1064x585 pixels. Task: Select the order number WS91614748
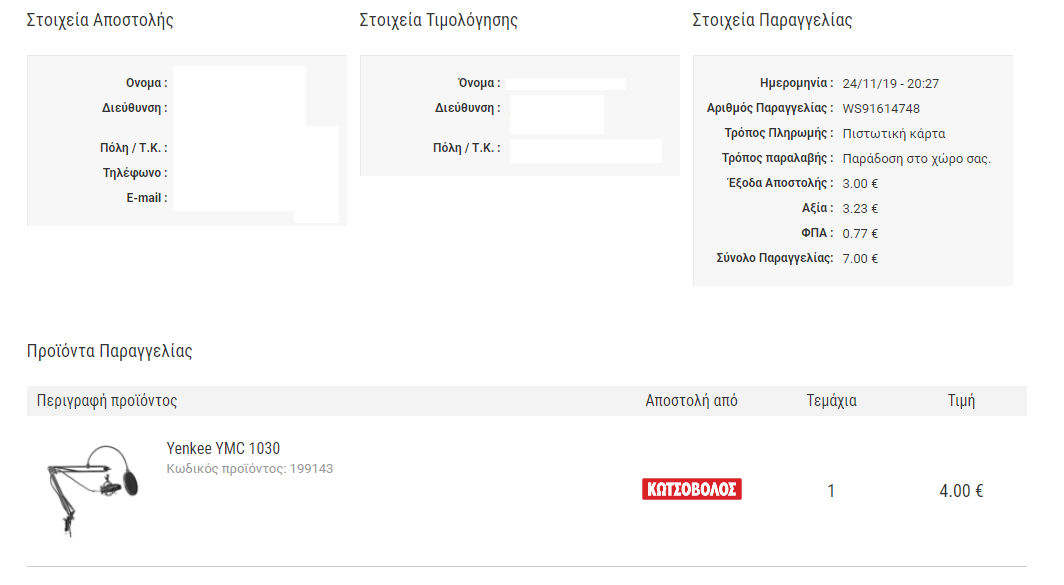click(x=881, y=108)
